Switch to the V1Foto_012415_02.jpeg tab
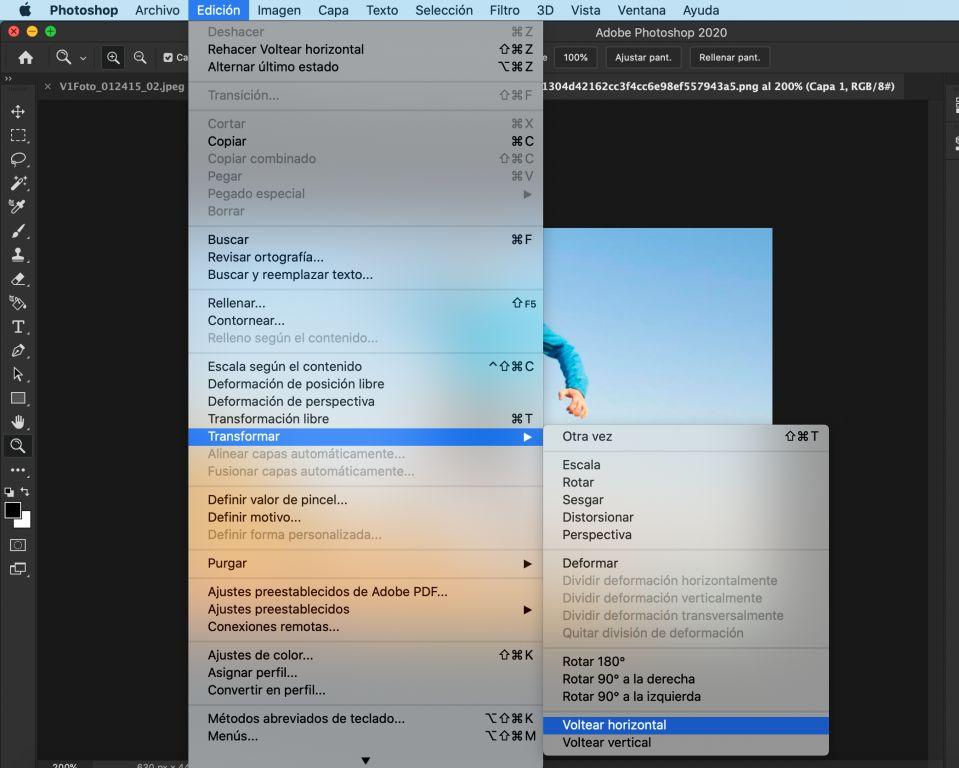 coord(122,86)
